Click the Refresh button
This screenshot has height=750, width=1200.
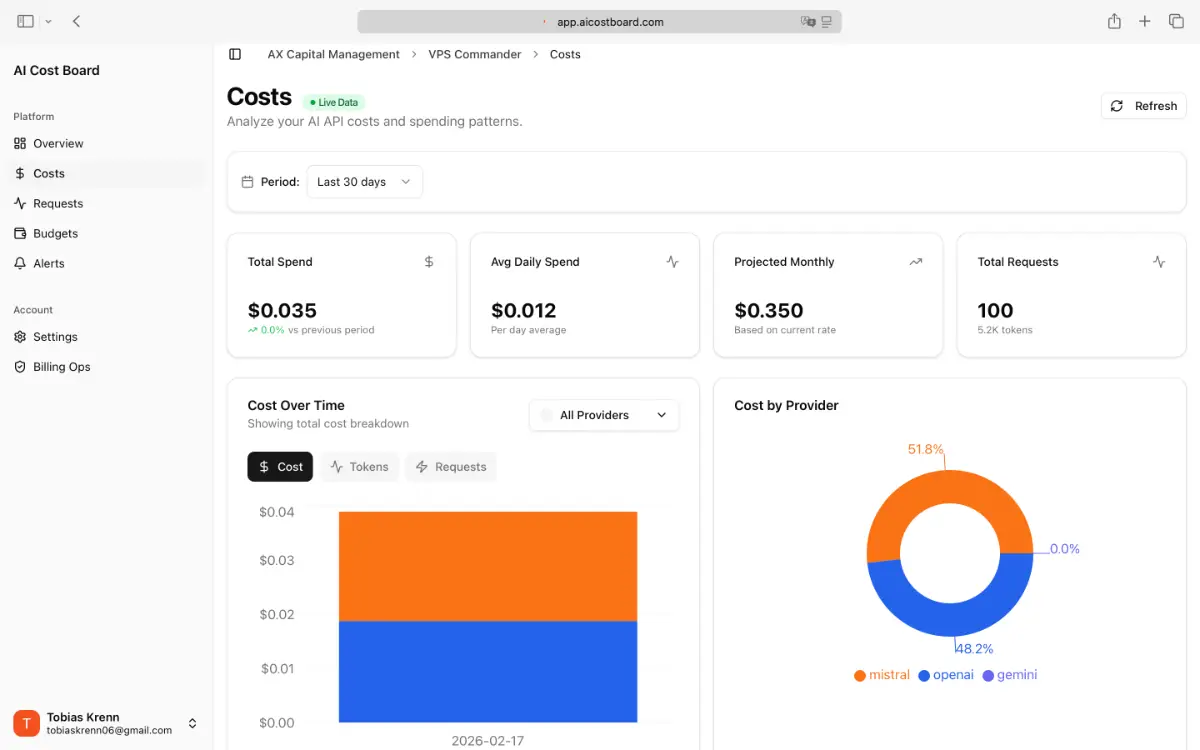pyautogui.click(x=1143, y=106)
